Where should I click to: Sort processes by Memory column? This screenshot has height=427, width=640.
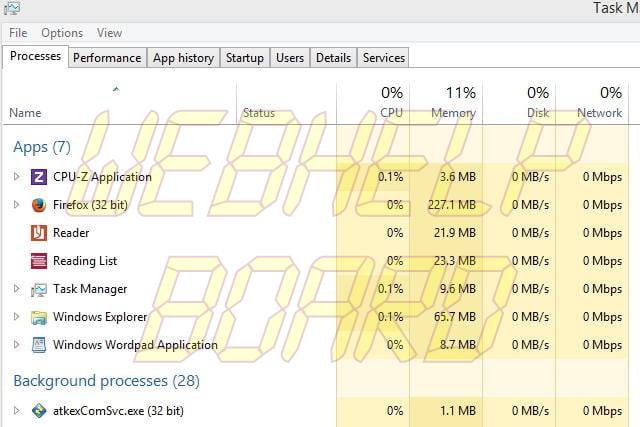click(446, 103)
